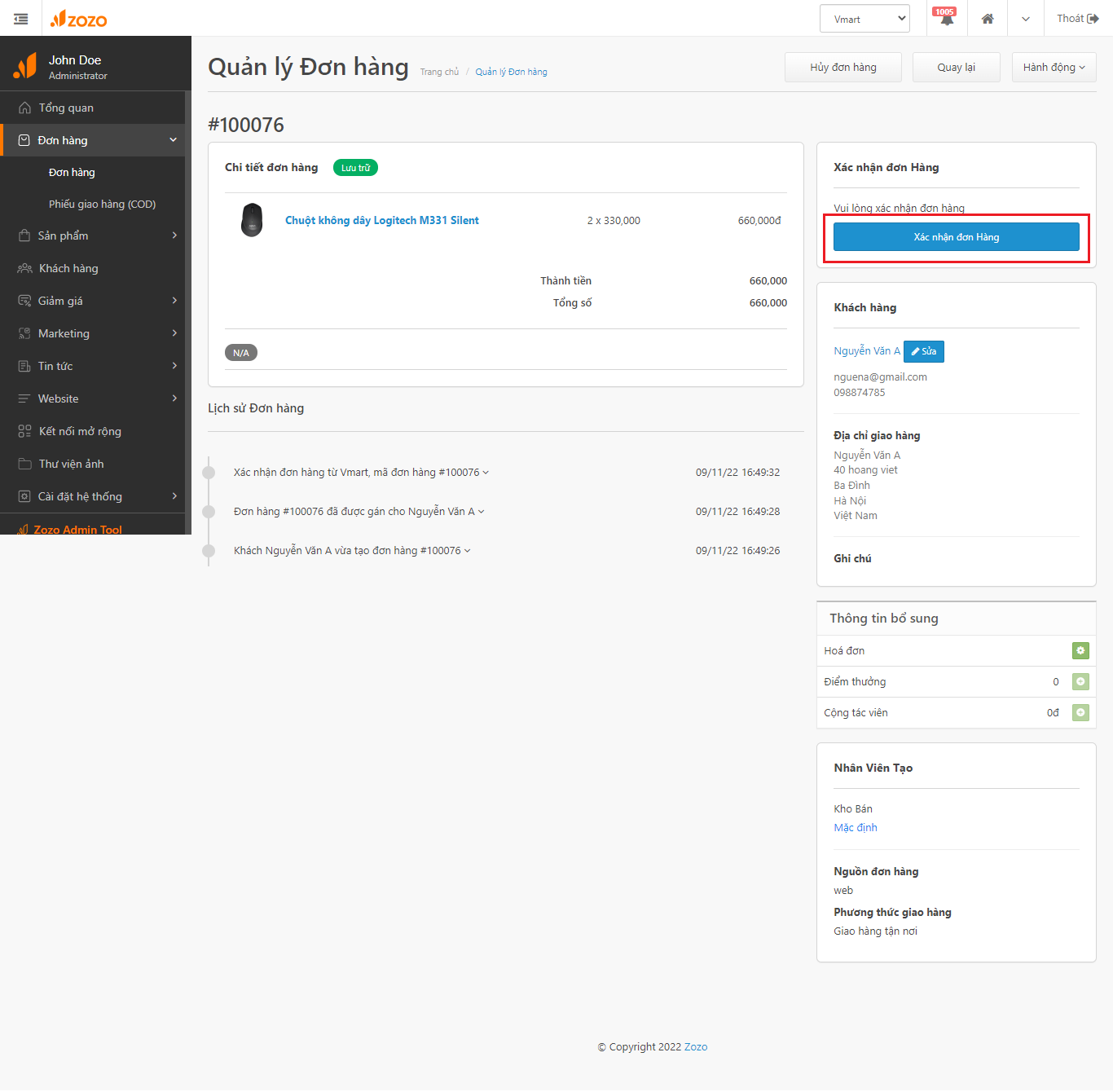Click the N/A tag badge
Screen dimensions: 1113x1092
tap(241, 353)
